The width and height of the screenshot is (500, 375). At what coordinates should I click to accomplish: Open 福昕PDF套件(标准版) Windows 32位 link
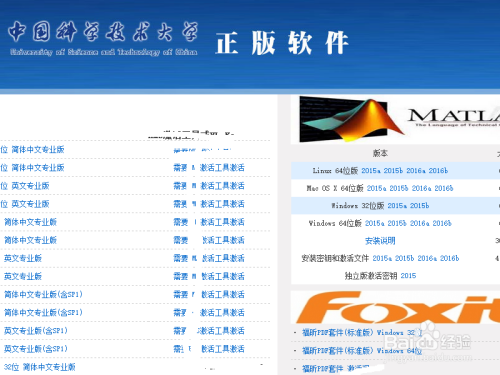click(362, 333)
